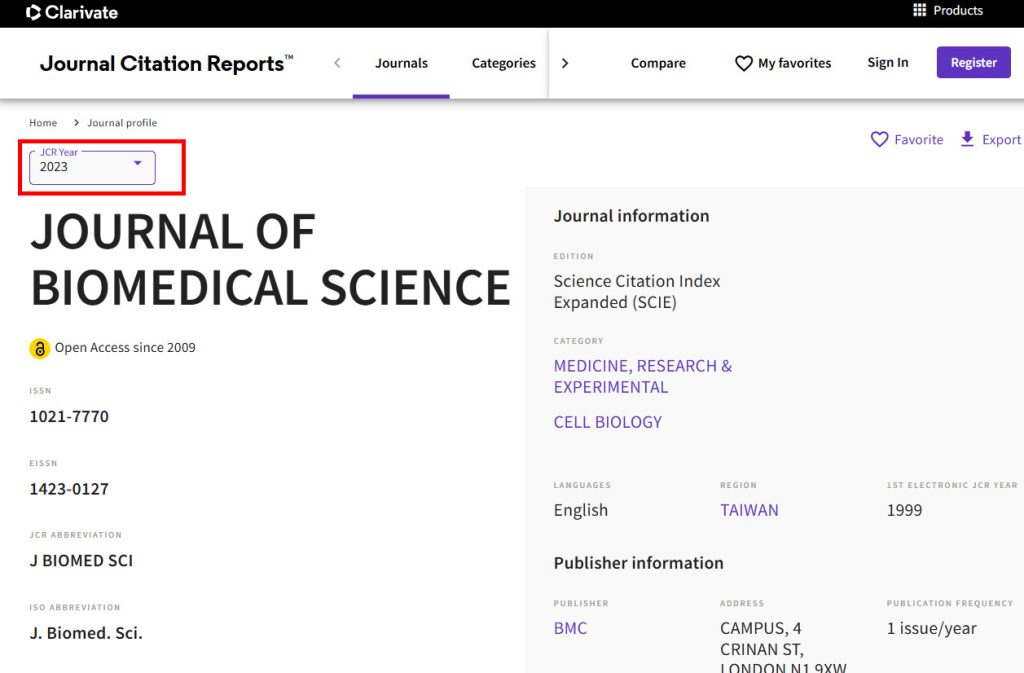Click the Journal information heading
Viewport: 1024px width, 673px height.
631,216
